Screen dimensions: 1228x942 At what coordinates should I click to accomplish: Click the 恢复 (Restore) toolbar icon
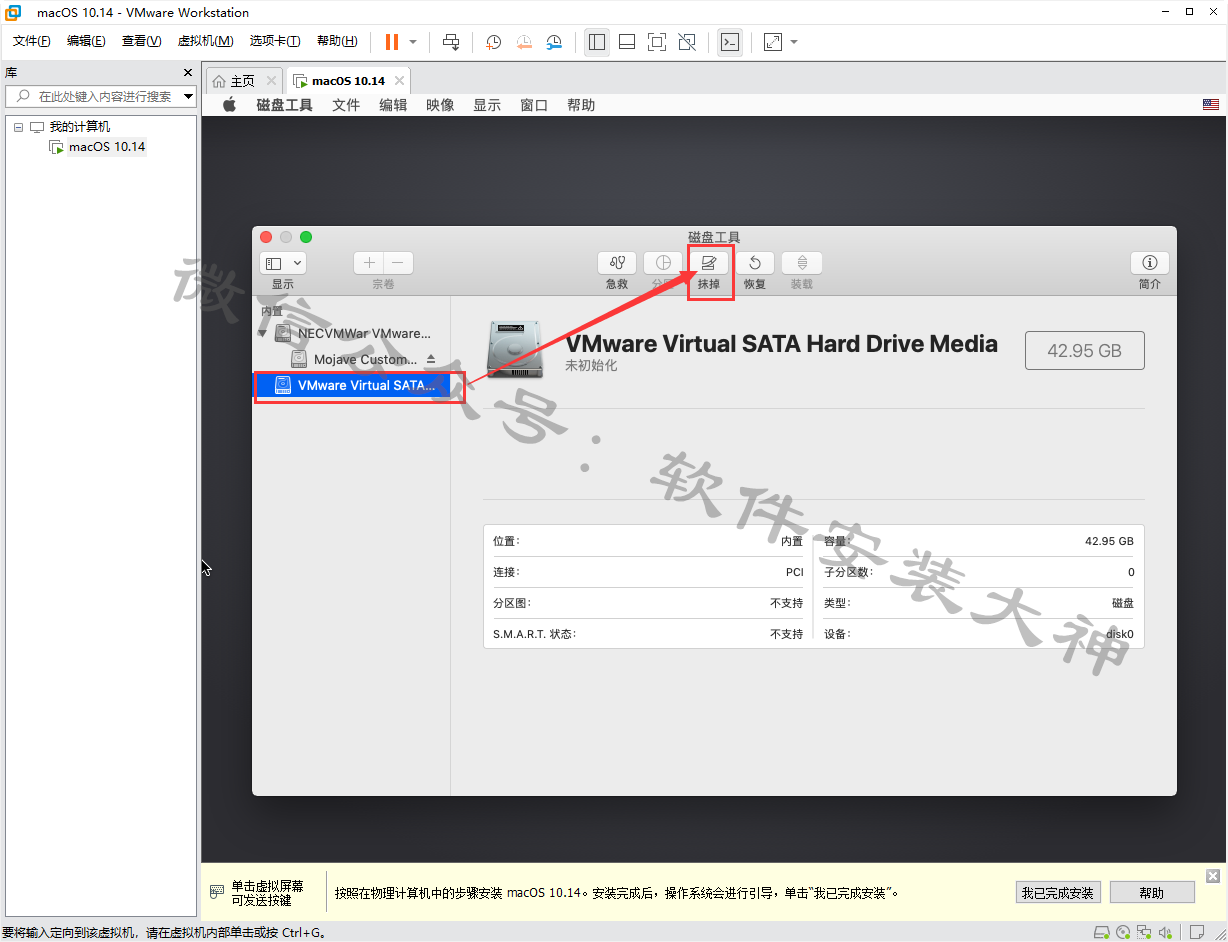point(755,263)
